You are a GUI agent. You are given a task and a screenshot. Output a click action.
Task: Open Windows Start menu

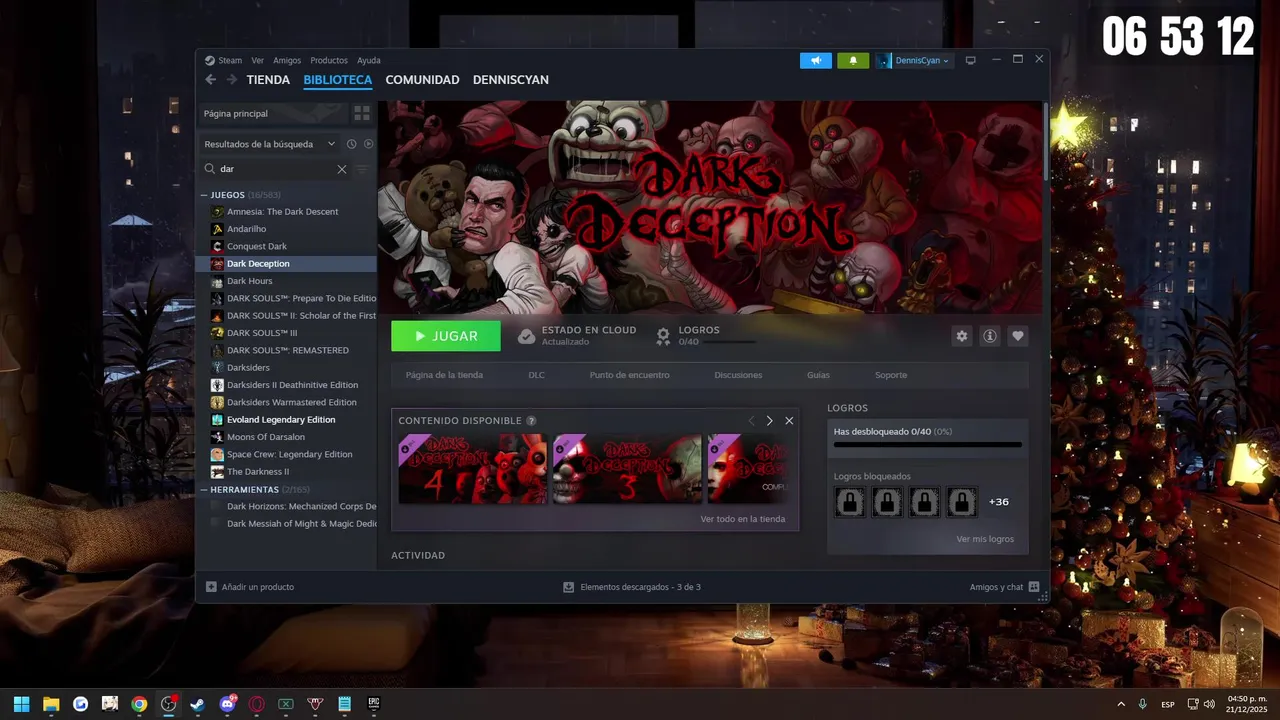click(x=22, y=704)
